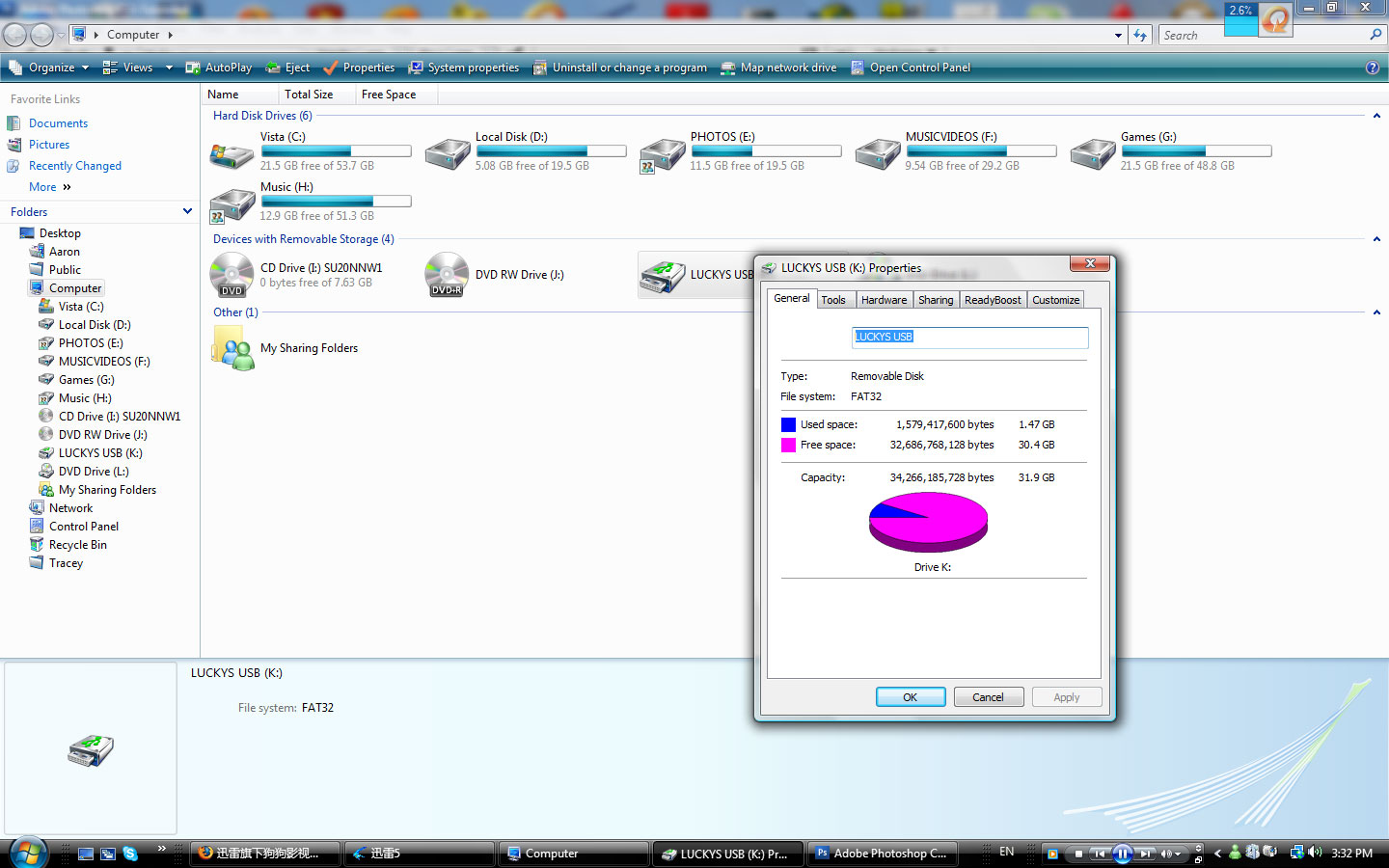Viewport: 1389px width, 868px height.
Task: Open the Vista (C:) drive icon
Action: click(232, 154)
